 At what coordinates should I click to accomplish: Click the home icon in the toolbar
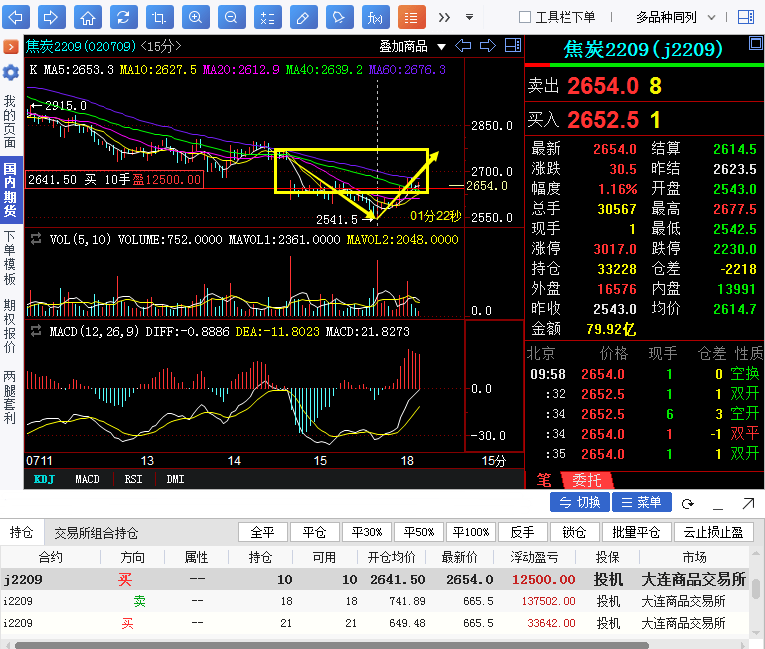[88, 17]
